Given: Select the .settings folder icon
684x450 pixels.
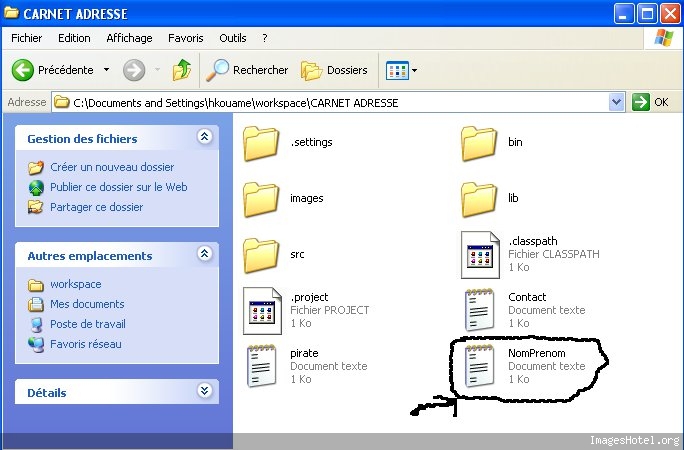Looking at the screenshot, I should click(x=261, y=142).
